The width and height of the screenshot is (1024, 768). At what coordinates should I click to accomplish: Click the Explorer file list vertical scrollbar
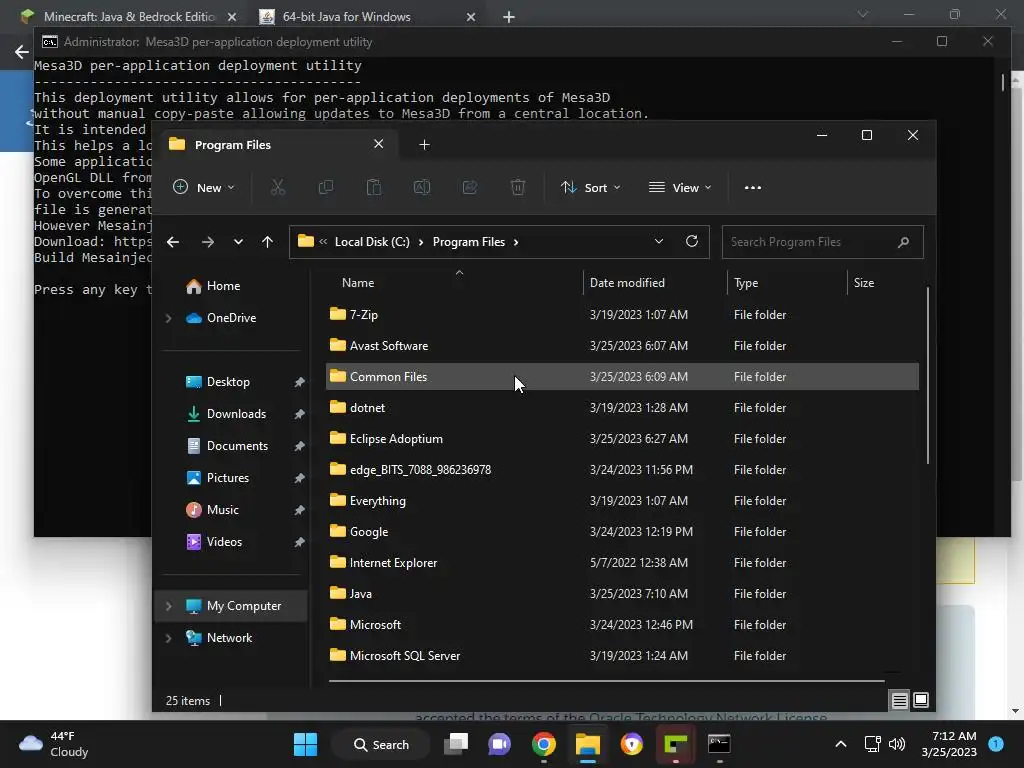pos(927,376)
